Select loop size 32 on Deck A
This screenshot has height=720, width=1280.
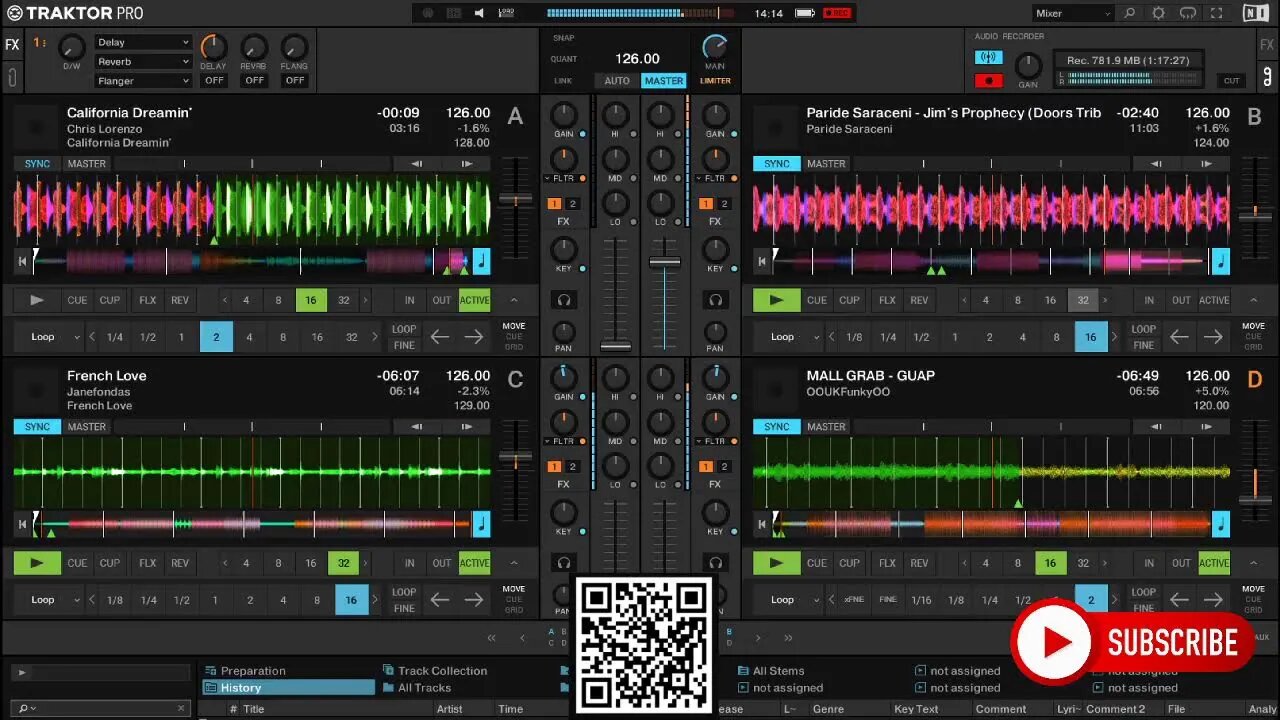344,300
